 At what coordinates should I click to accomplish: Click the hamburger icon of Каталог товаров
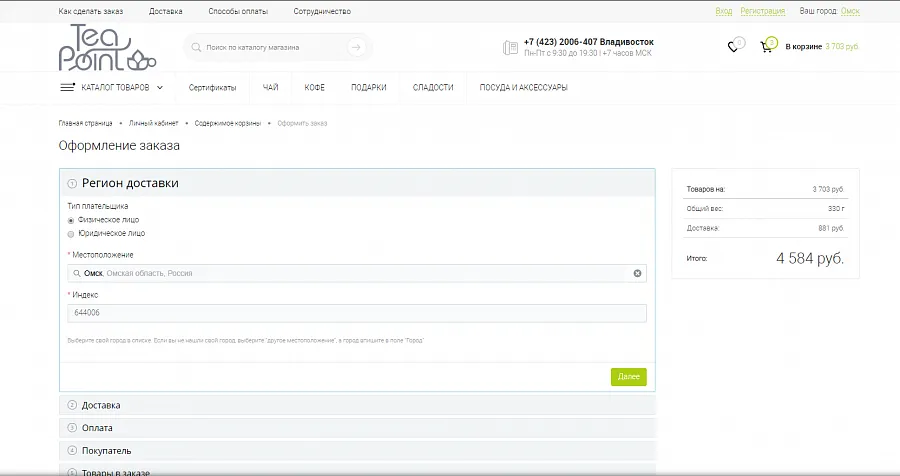[68, 87]
